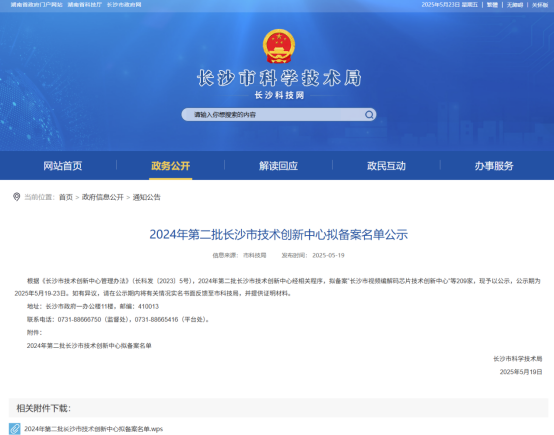This screenshot has height=435, width=554.
Task: Open the 政民互动 navigation tab
Action: 386,166
